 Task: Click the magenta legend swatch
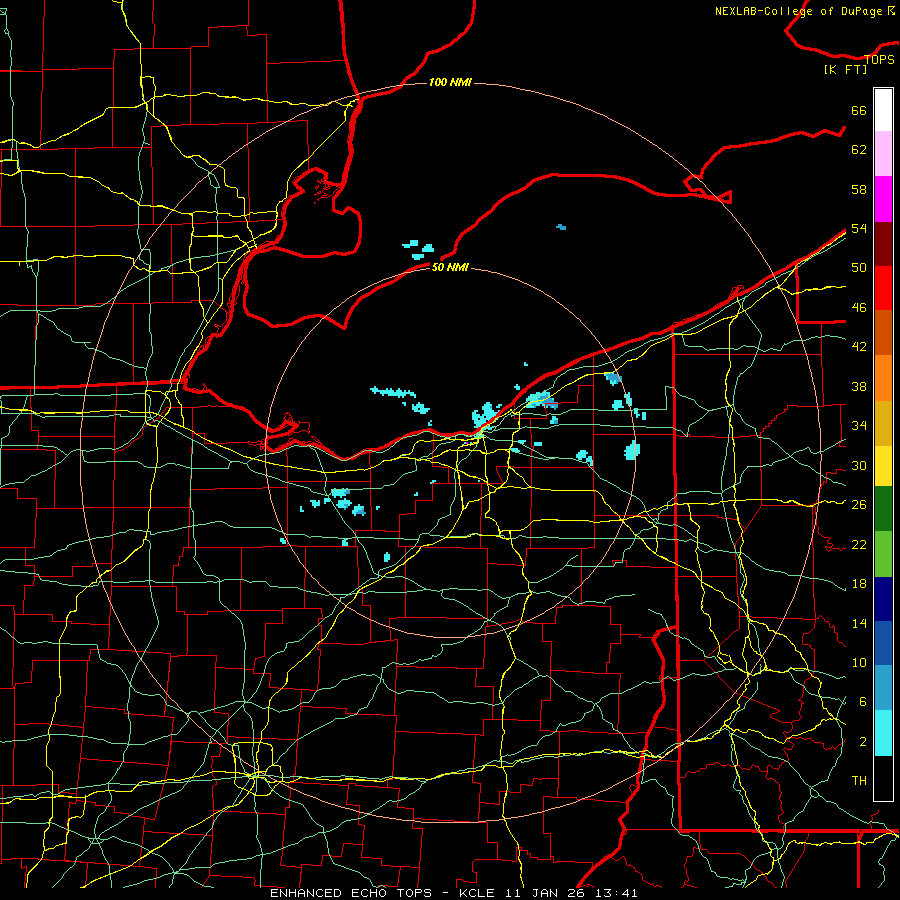tap(883, 199)
